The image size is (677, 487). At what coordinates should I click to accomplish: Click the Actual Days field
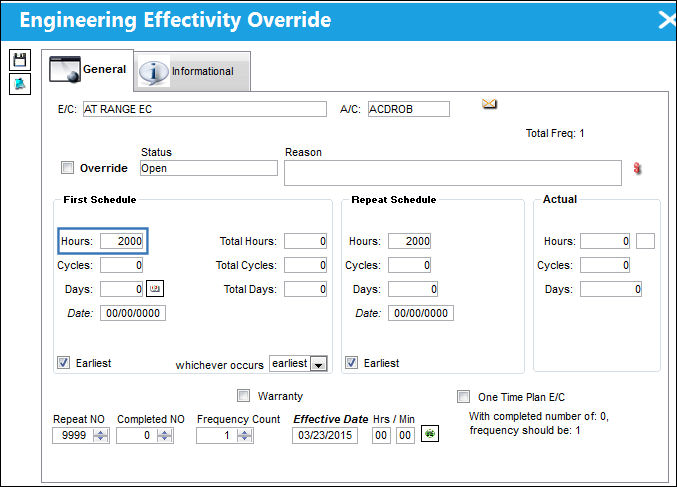611,289
